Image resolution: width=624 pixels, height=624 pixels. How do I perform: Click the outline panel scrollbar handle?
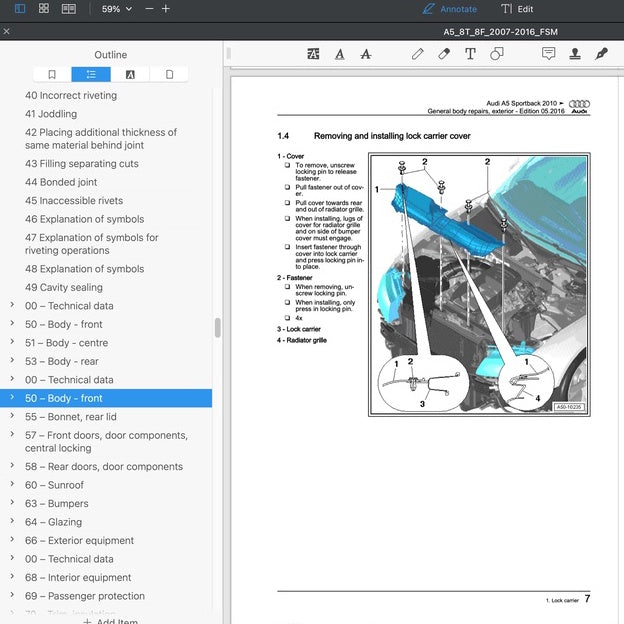[x=217, y=328]
